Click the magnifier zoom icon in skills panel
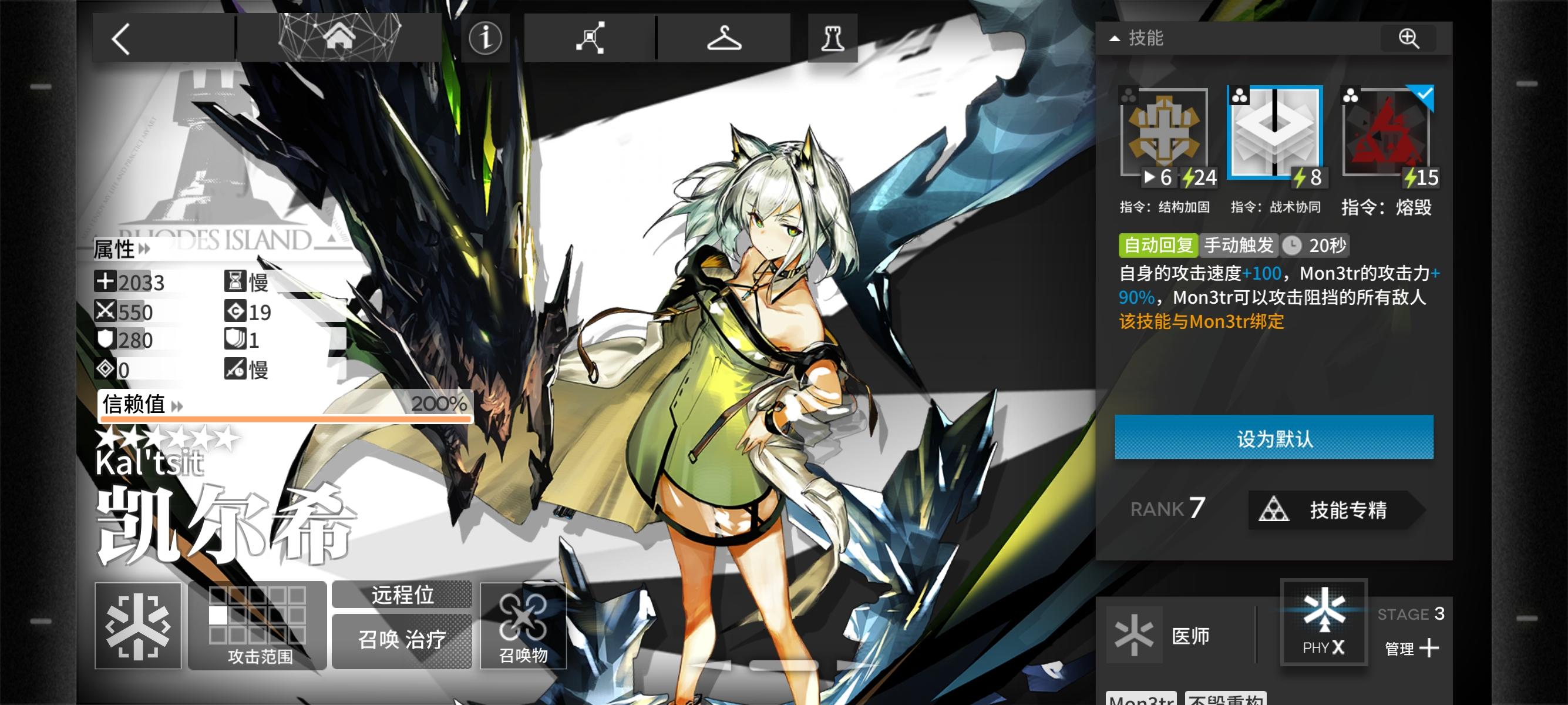Viewport: 1568px width, 705px height. click(1408, 38)
